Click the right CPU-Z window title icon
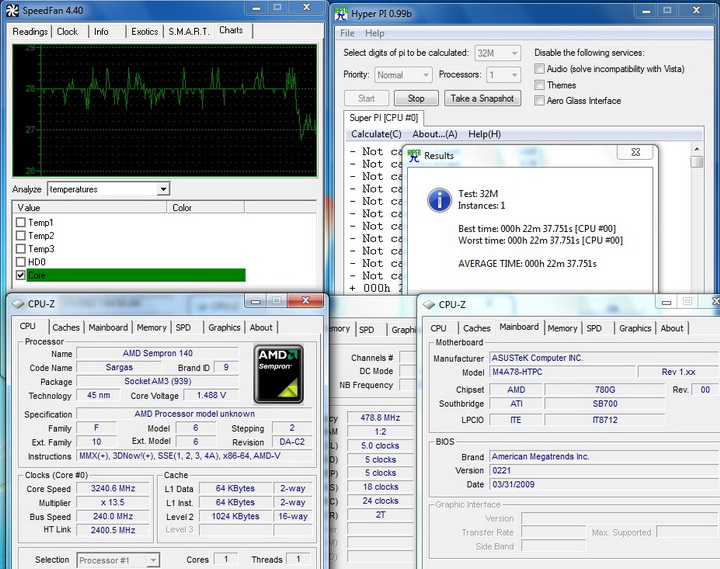The width and height of the screenshot is (720, 569). point(428,304)
